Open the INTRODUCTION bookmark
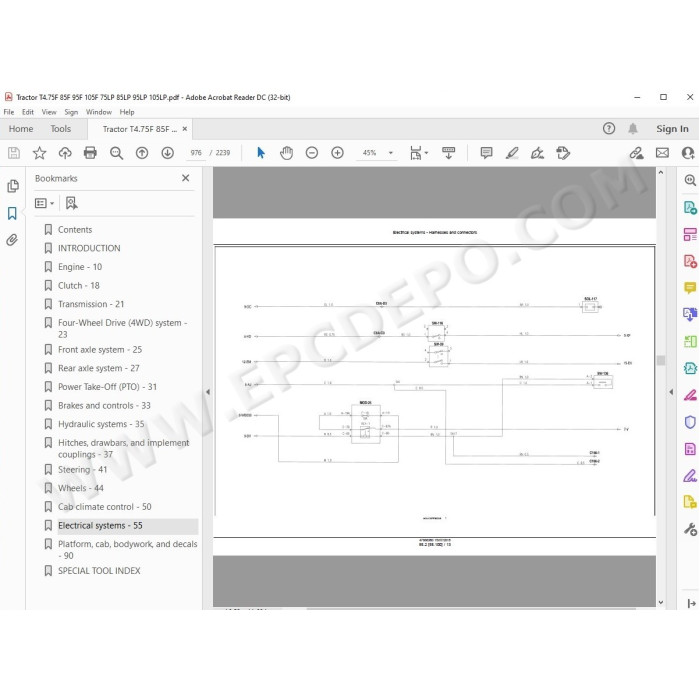This screenshot has height=700, width=700. 89,248
